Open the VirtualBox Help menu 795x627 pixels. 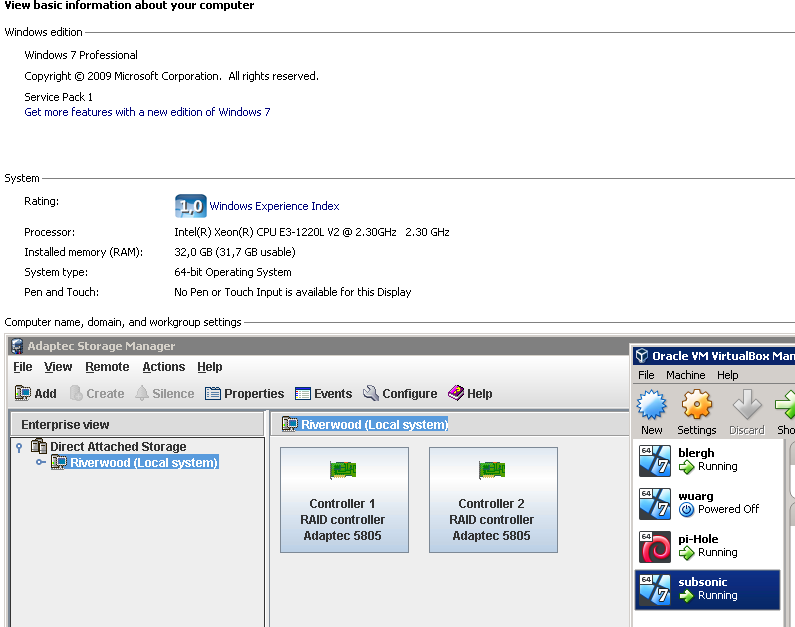[x=728, y=375]
